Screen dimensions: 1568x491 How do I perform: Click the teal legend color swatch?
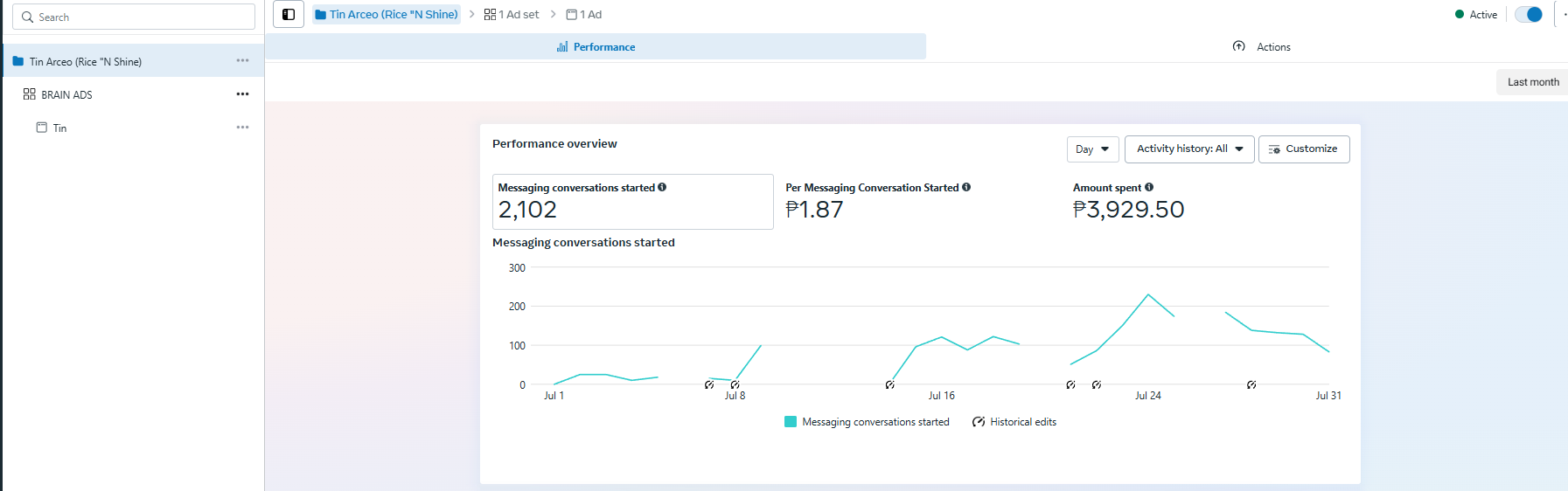tap(791, 422)
